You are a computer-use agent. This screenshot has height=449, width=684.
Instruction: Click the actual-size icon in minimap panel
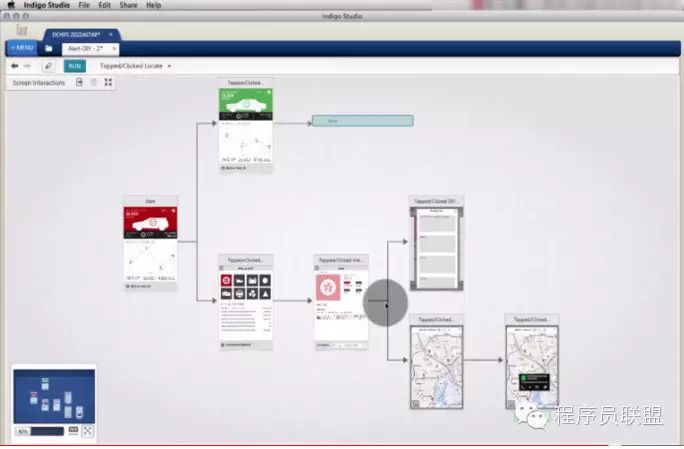tap(73, 431)
